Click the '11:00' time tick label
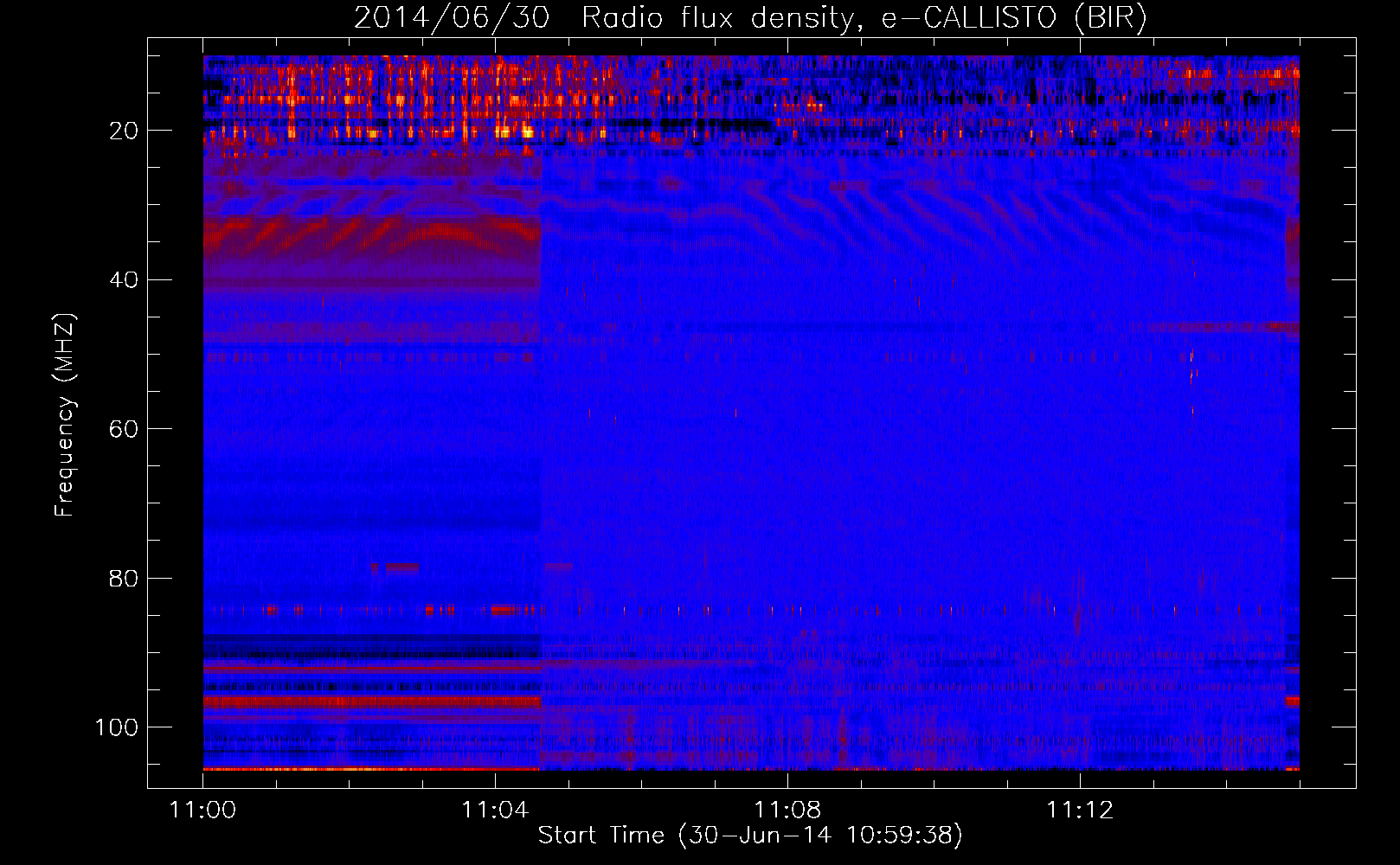This screenshot has width=1400, height=865. click(202, 811)
